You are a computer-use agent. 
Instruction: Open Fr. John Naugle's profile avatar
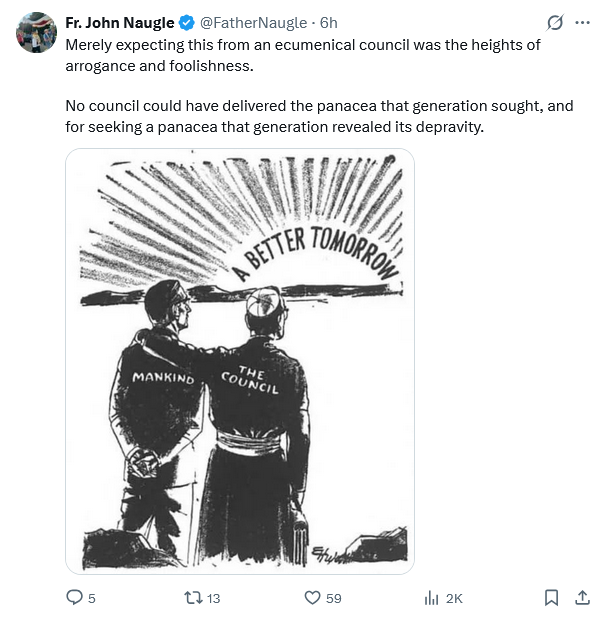click(x=36, y=32)
